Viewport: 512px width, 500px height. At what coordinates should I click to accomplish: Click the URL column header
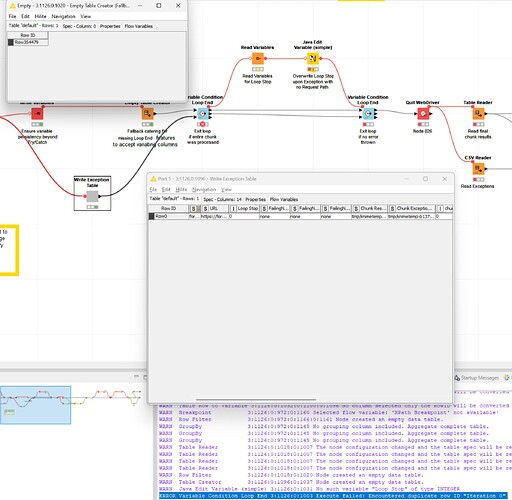215,208
